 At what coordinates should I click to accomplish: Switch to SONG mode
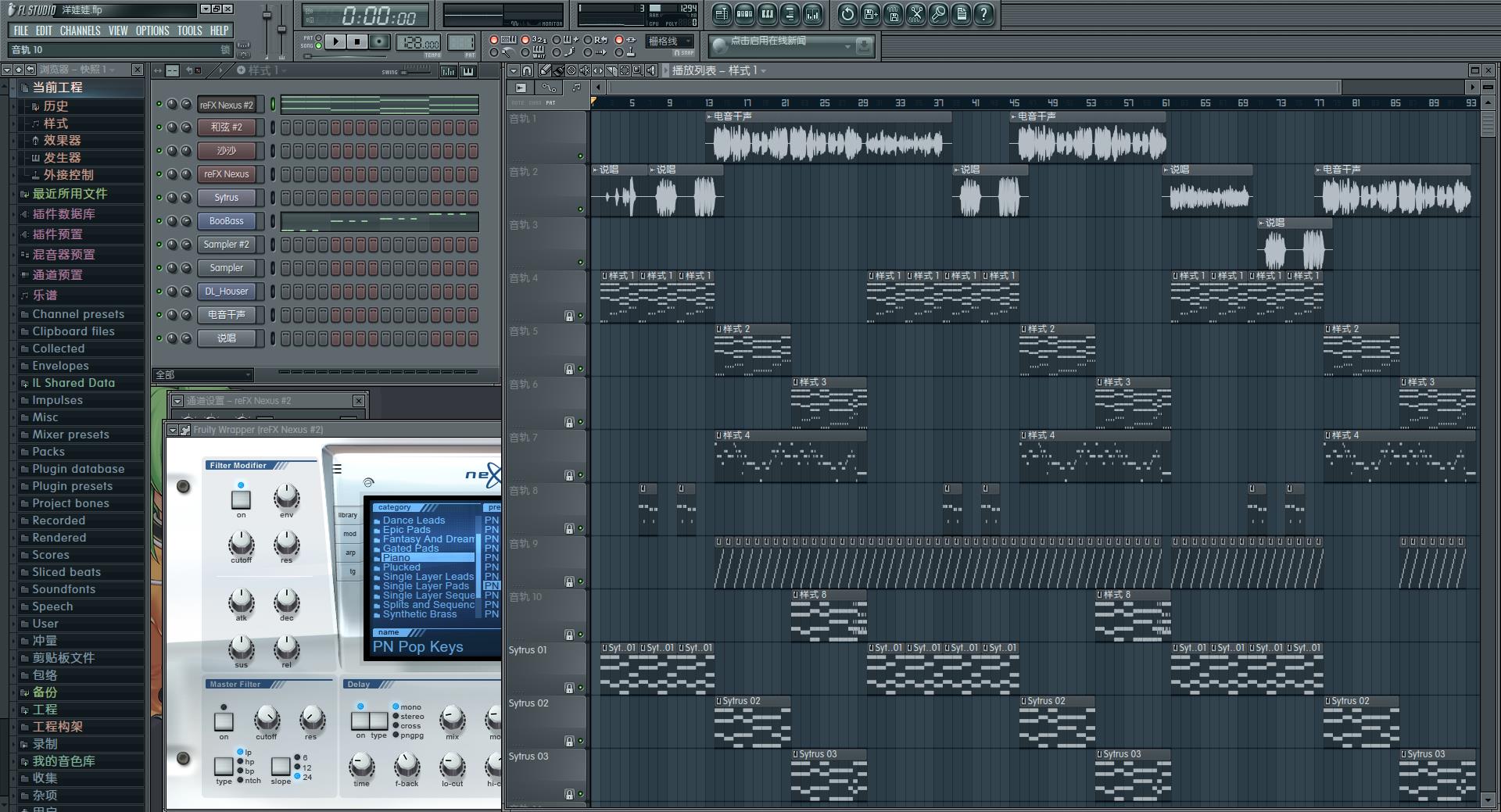pos(318,45)
